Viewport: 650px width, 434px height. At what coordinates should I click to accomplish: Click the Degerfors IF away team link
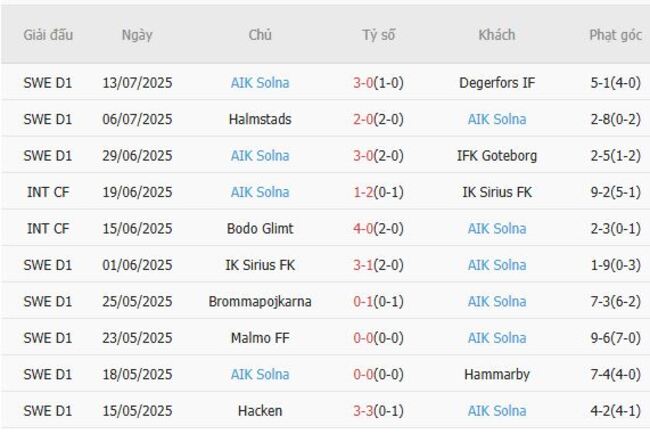(x=496, y=83)
